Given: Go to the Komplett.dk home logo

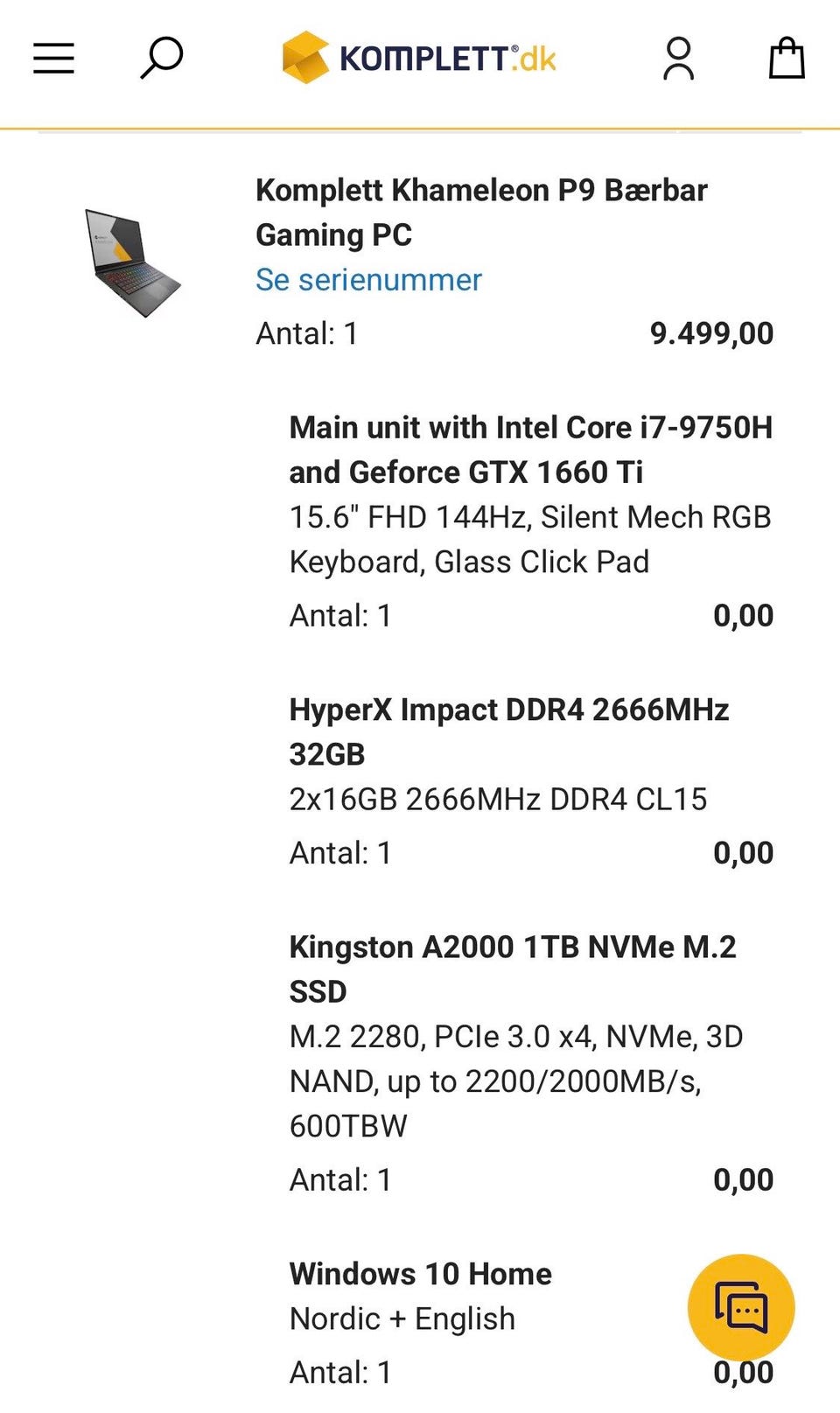Looking at the screenshot, I should tap(419, 59).
